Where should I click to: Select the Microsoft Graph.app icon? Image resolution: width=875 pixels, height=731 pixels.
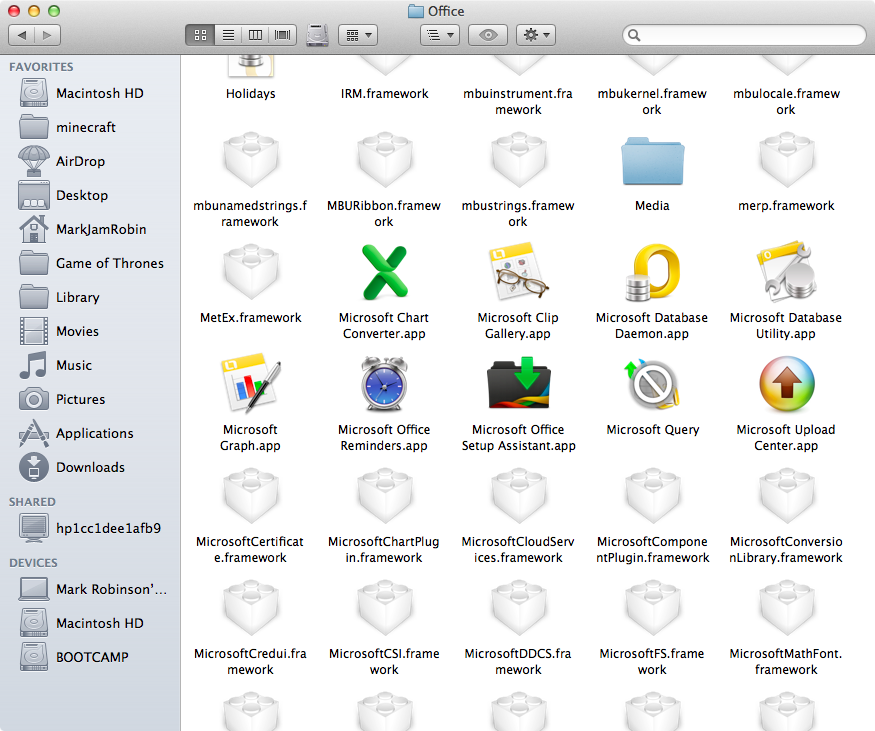[251, 384]
